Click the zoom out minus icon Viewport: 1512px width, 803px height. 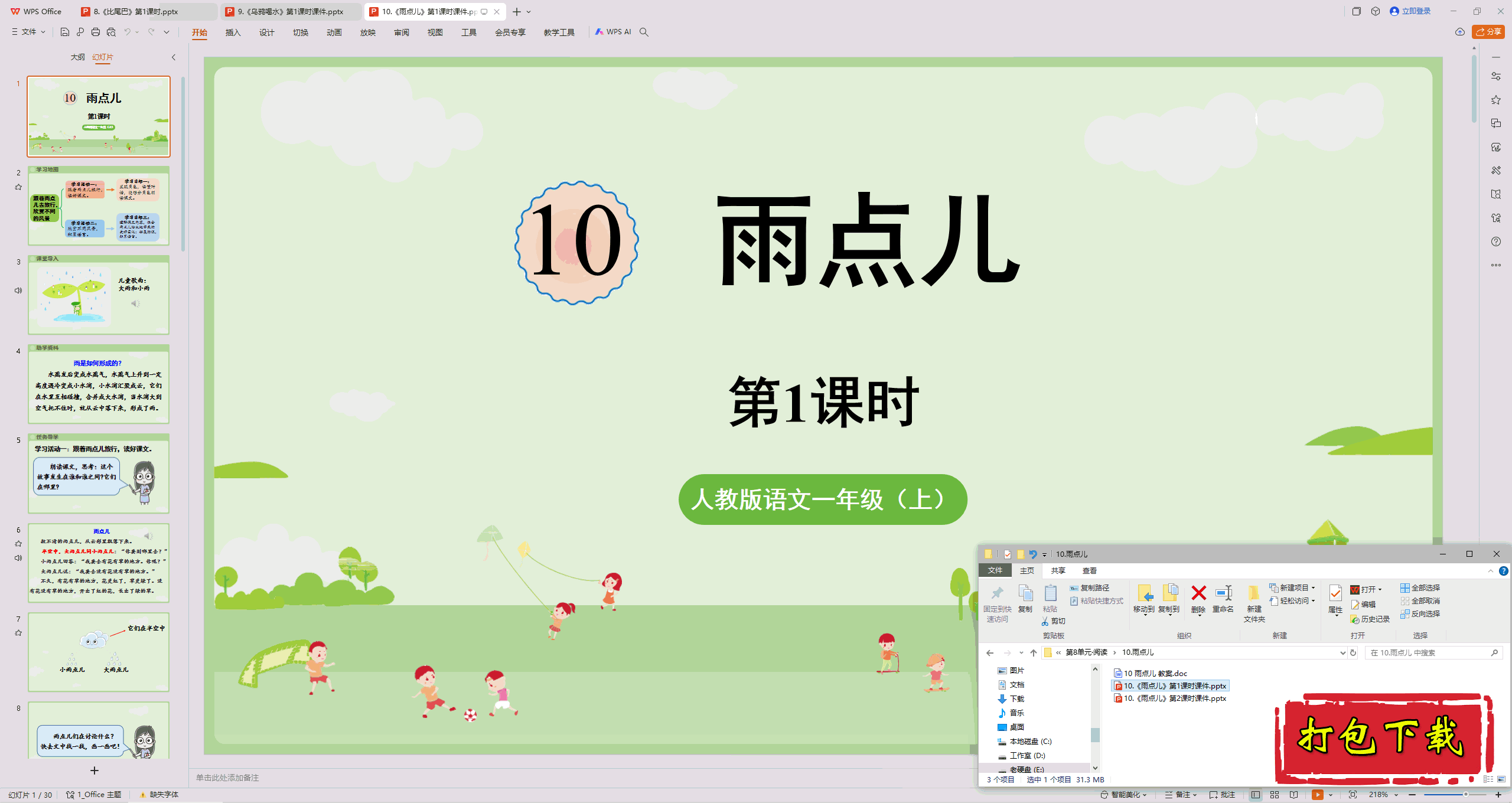(1412, 795)
